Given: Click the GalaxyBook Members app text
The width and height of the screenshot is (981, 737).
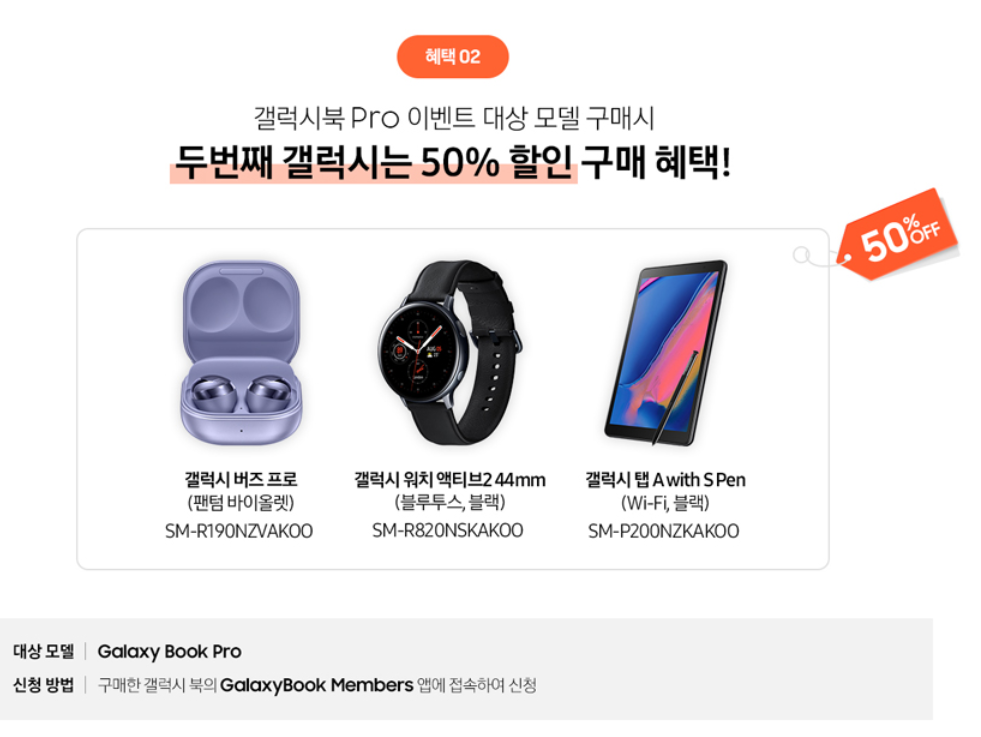Looking at the screenshot, I should pos(317,686).
